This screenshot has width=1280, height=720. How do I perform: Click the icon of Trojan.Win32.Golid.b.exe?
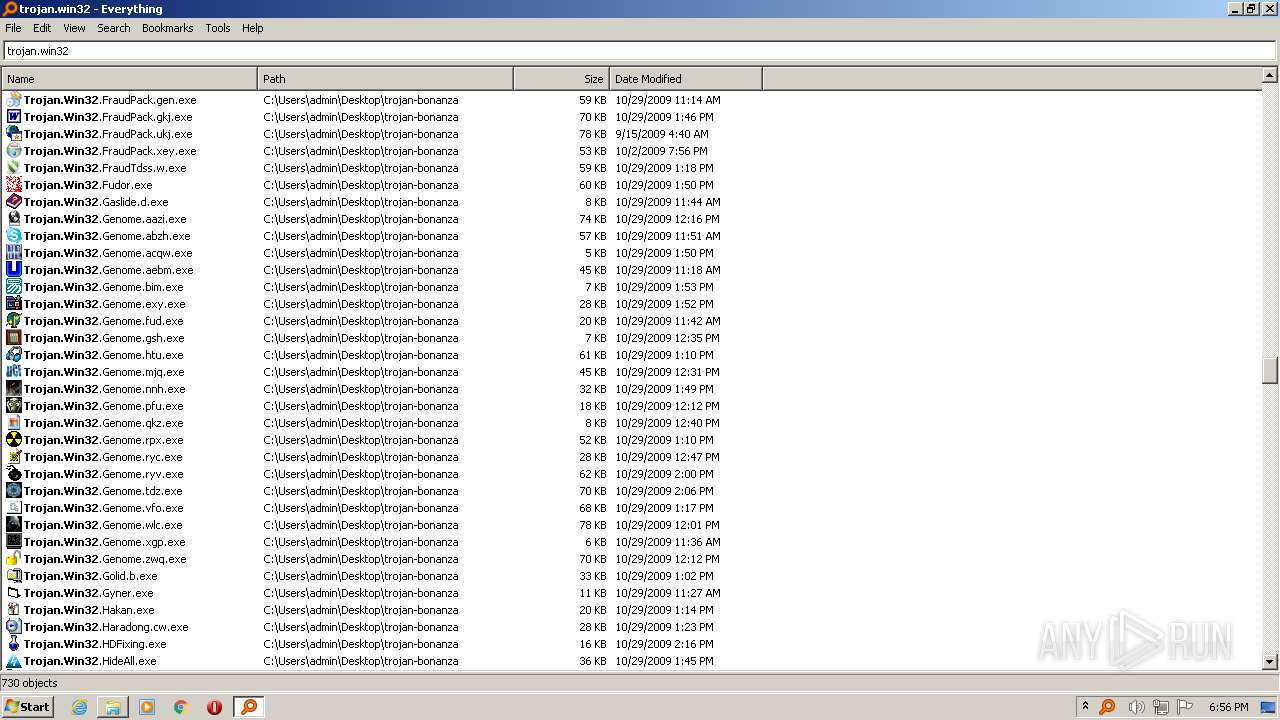click(x=14, y=576)
